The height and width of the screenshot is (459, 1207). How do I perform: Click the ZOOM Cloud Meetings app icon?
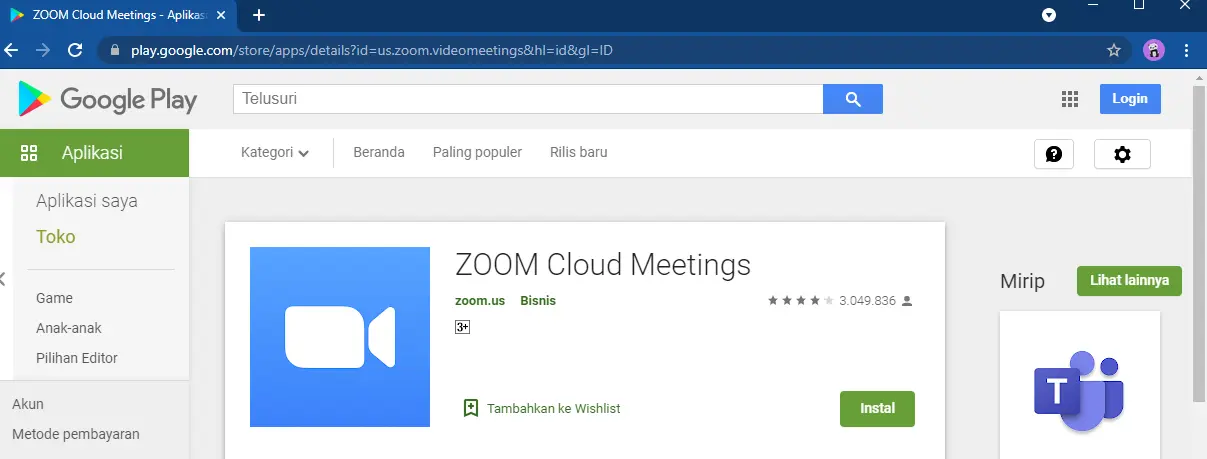click(x=339, y=337)
